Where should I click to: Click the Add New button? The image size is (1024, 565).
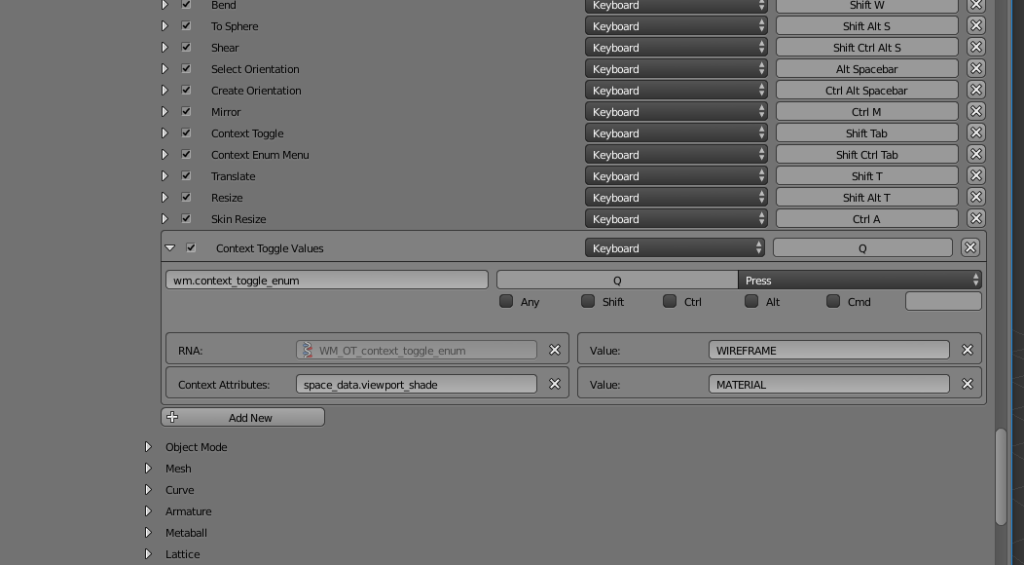click(243, 417)
